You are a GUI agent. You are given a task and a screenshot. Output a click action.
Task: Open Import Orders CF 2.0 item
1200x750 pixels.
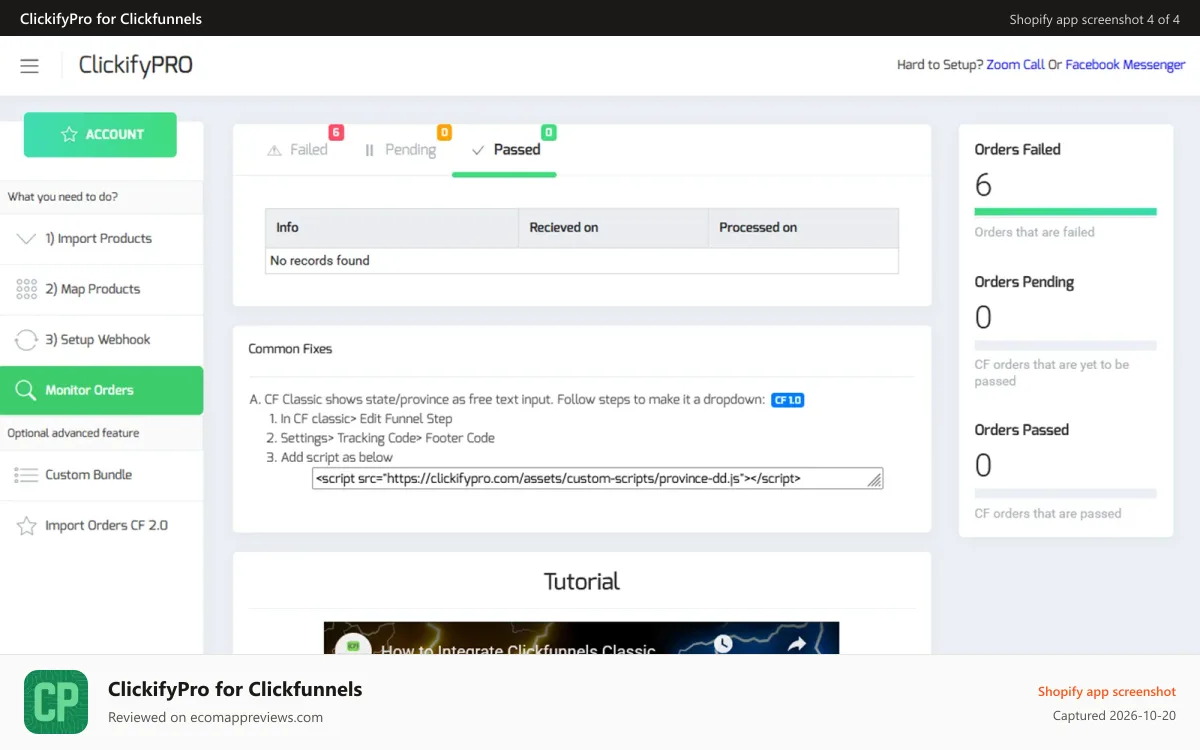[102, 526]
